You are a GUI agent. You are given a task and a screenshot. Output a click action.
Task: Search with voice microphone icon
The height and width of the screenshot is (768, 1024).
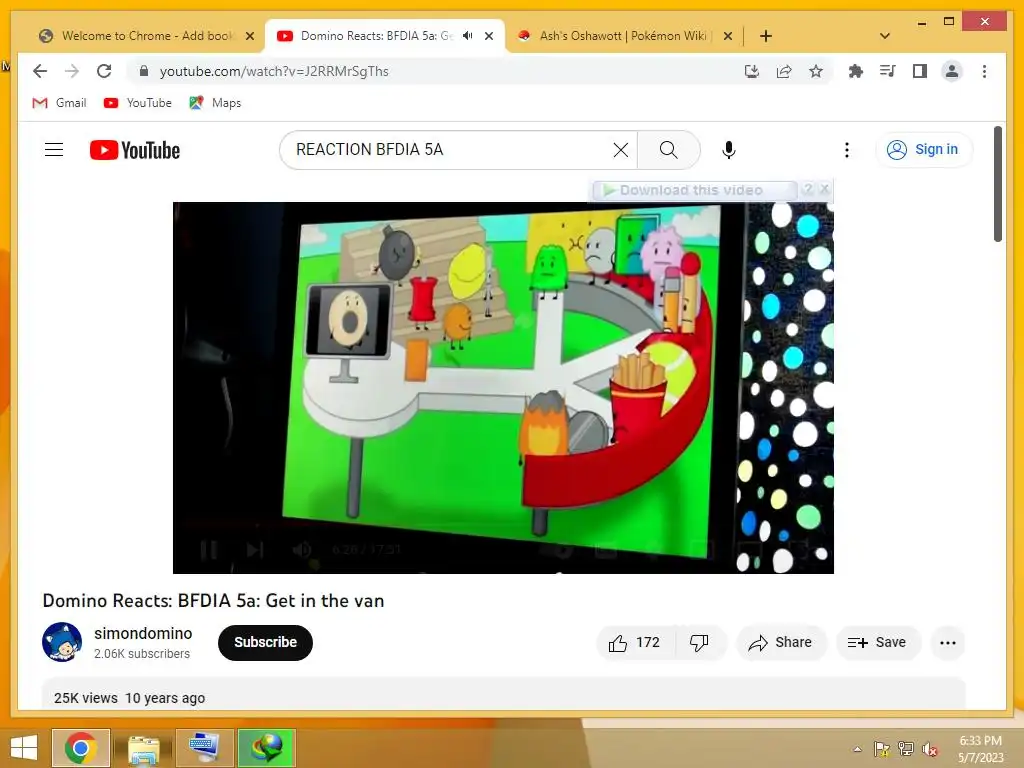pos(729,150)
